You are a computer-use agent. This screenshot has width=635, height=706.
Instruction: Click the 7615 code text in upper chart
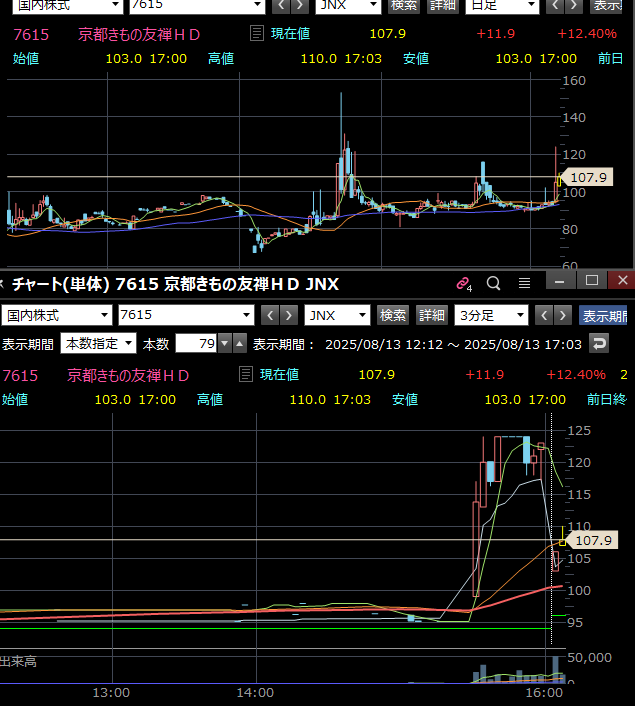pos(31,35)
